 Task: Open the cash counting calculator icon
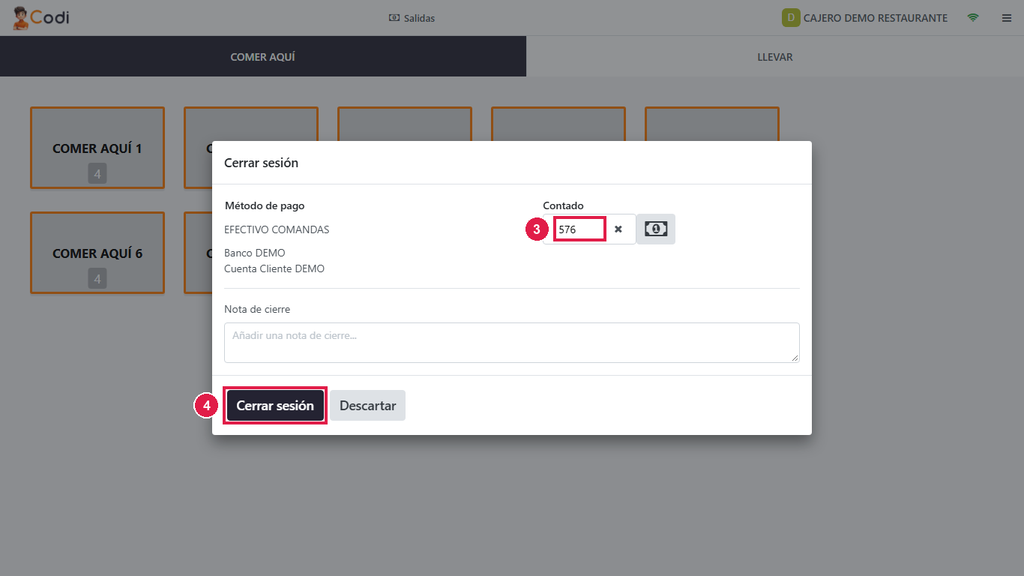click(x=656, y=229)
